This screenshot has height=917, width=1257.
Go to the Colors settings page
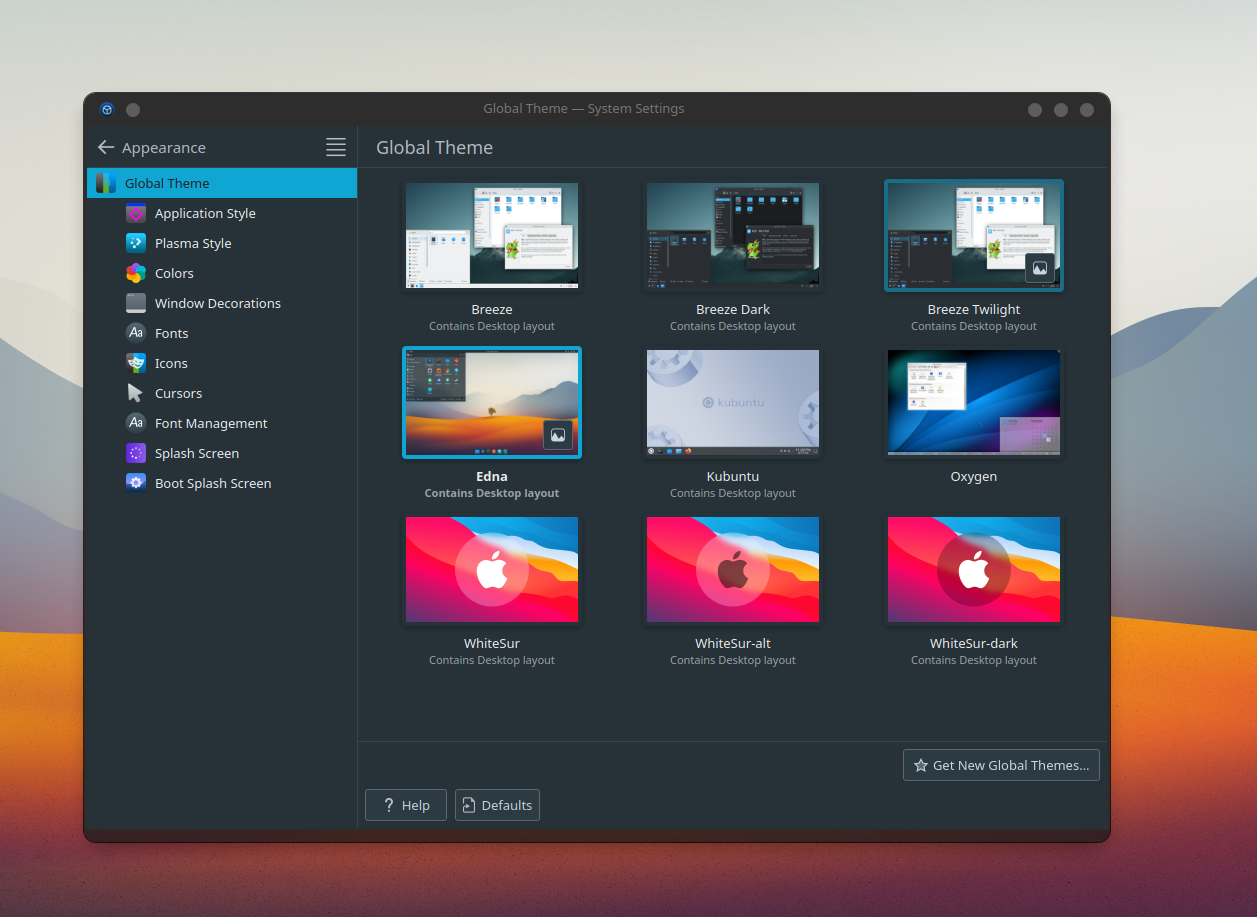coord(222,273)
